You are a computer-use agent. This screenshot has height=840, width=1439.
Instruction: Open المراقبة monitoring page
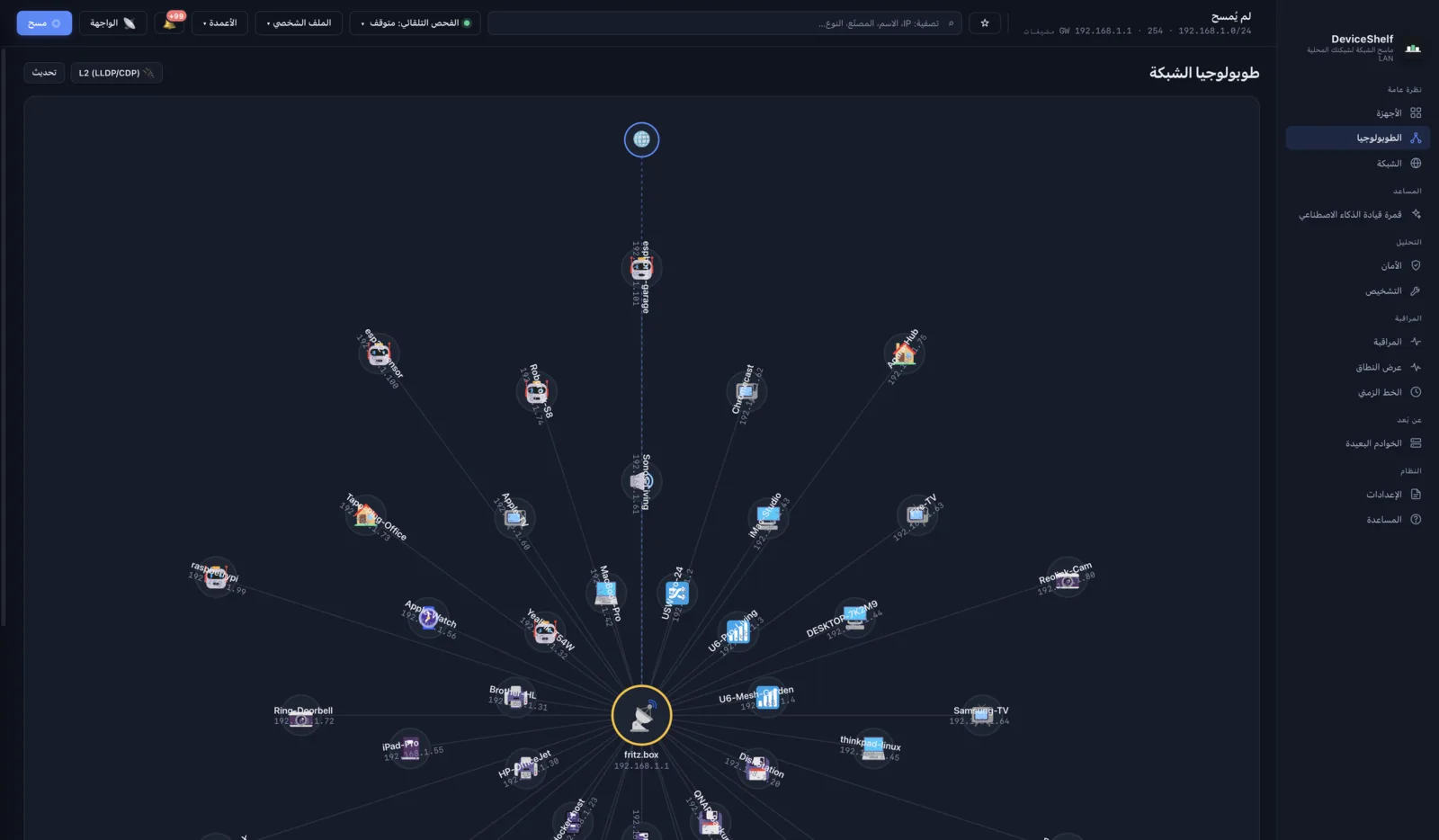[1358, 342]
